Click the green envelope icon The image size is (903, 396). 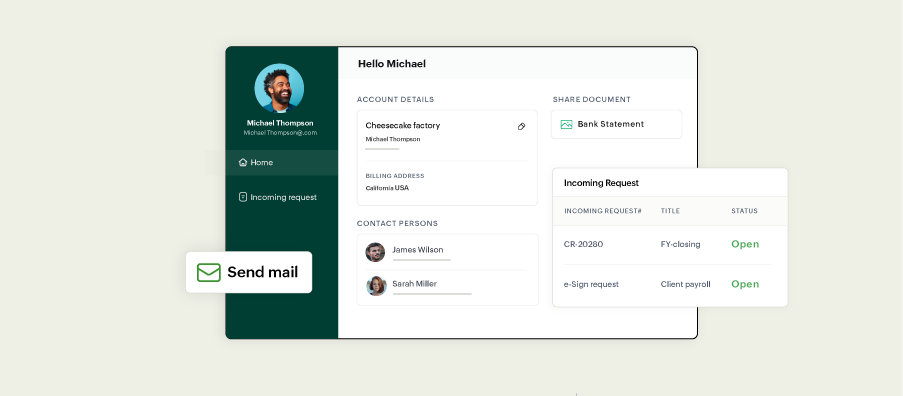click(208, 272)
